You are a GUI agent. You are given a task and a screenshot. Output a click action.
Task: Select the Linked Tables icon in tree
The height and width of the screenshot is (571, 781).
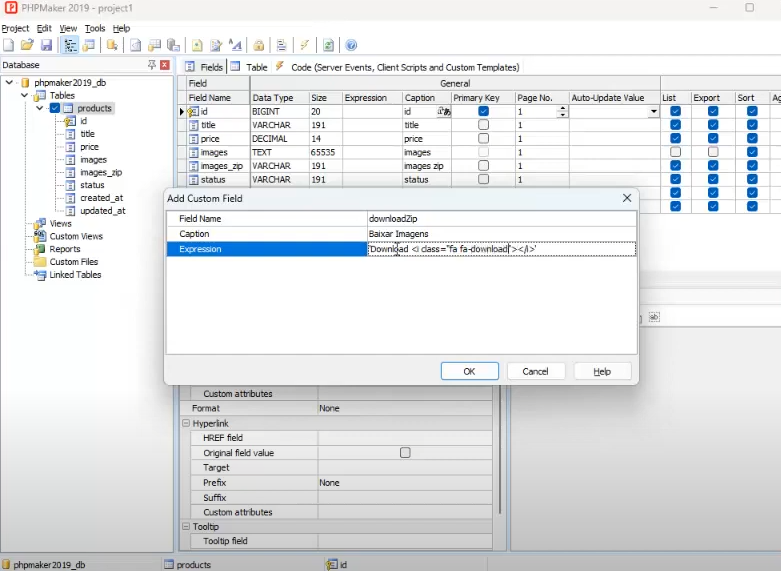pyautogui.click(x=40, y=275)
